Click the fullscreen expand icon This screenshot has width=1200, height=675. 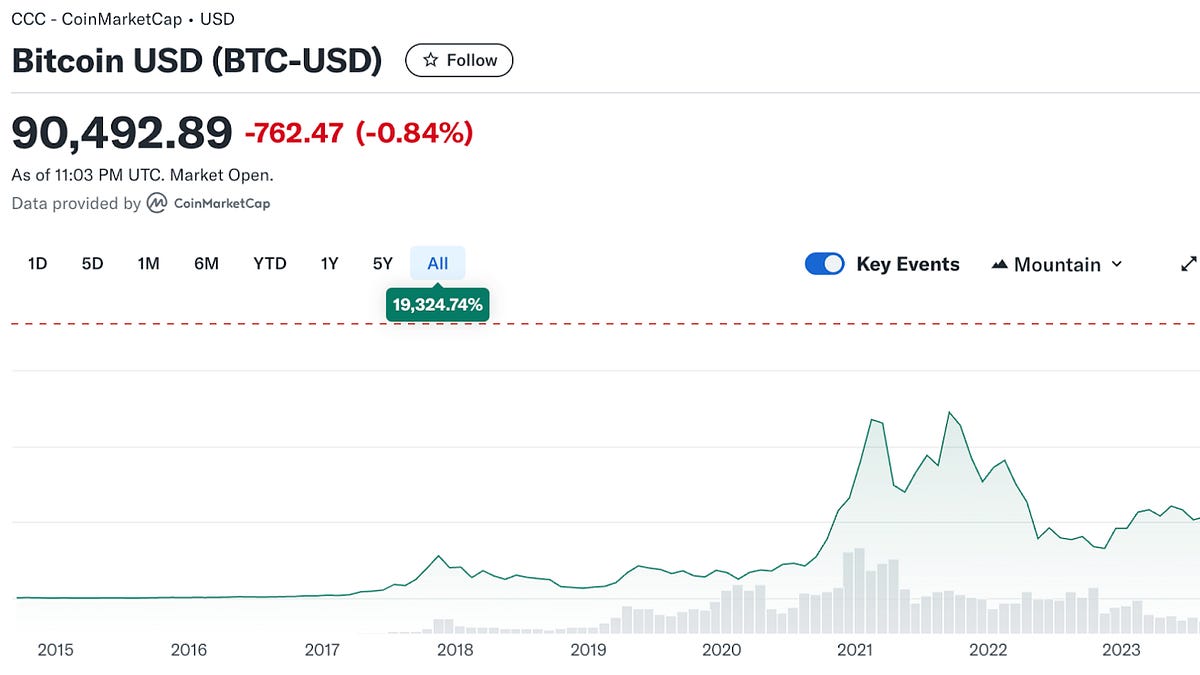click(1188, 263)
